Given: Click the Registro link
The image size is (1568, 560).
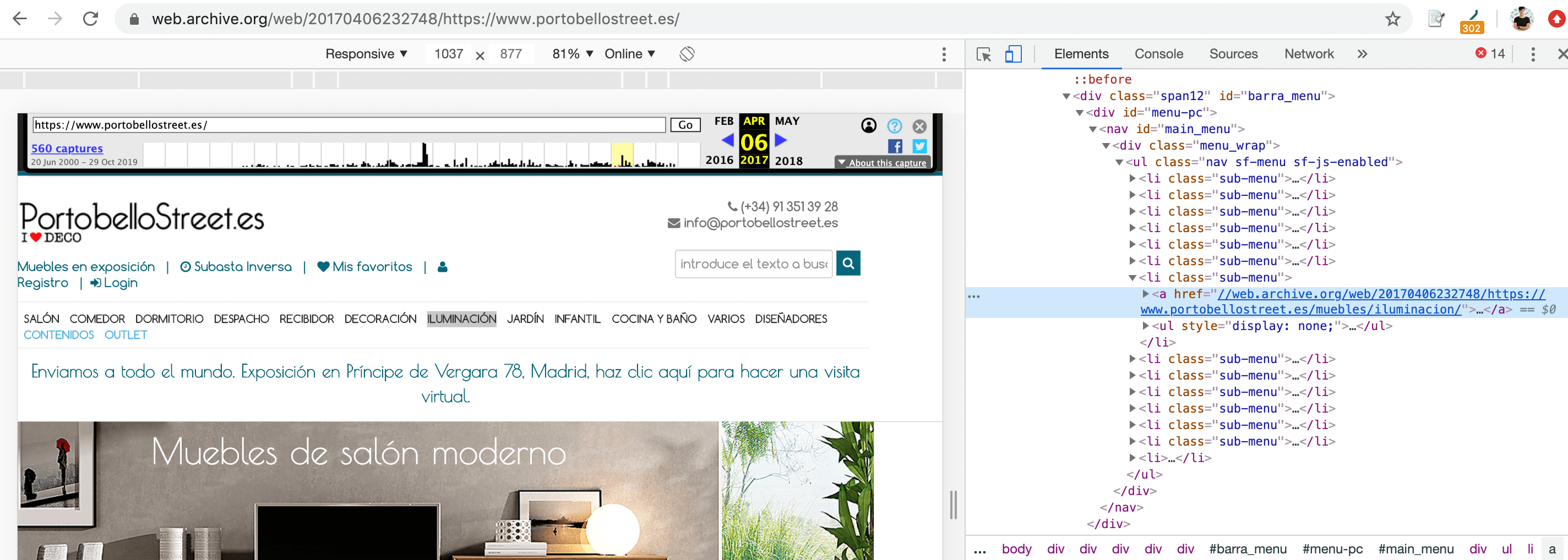Looking at the screenshot, I should (42, 283).
